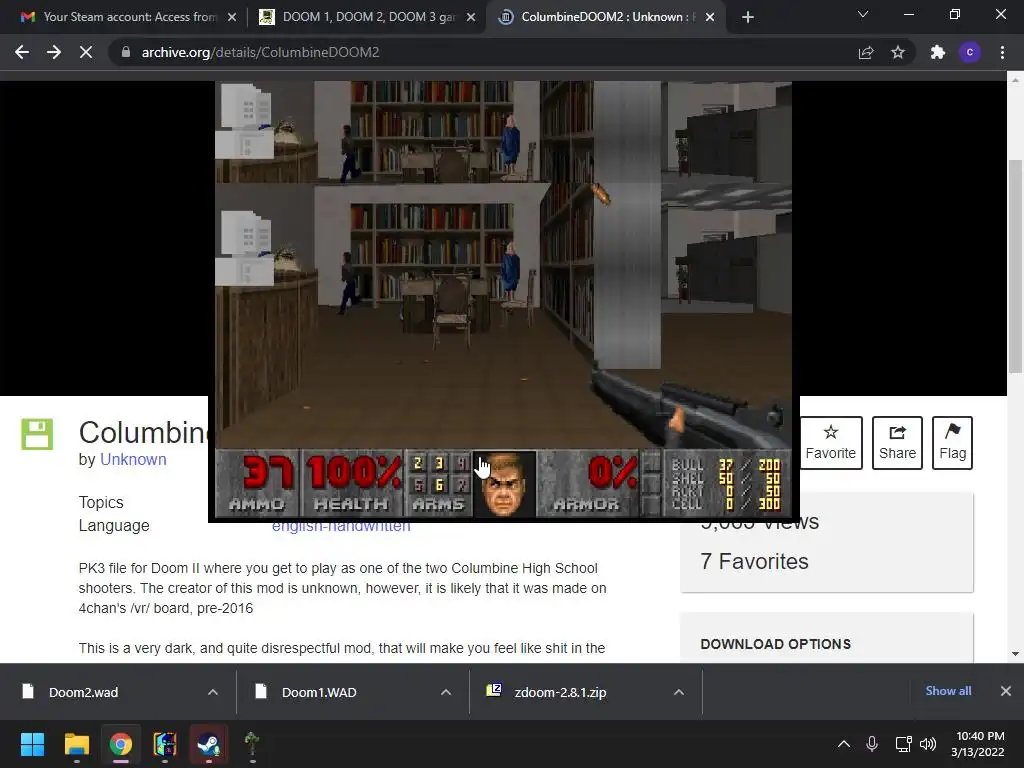Screen dimensions: 1024x768
Task: Open the Chrome profile avatar menu
Action: pos(970,52)
